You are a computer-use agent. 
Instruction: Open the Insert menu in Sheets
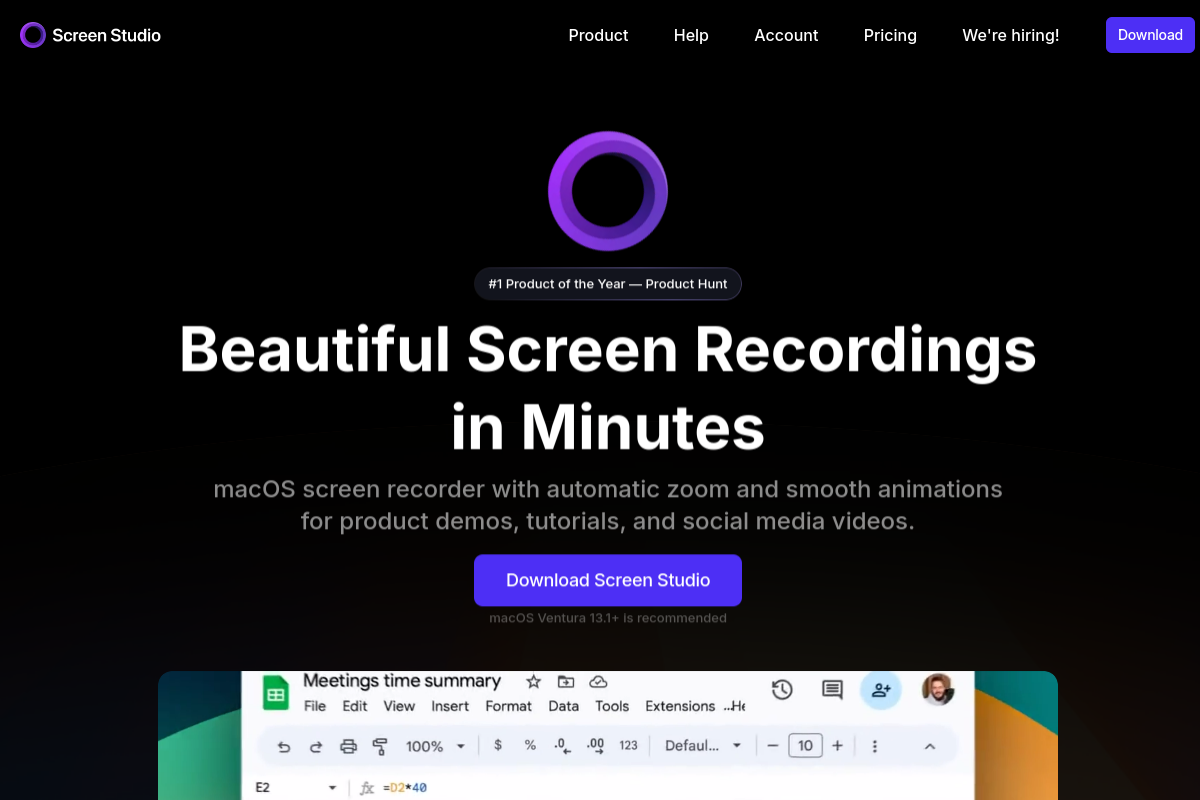click(450, 706)
